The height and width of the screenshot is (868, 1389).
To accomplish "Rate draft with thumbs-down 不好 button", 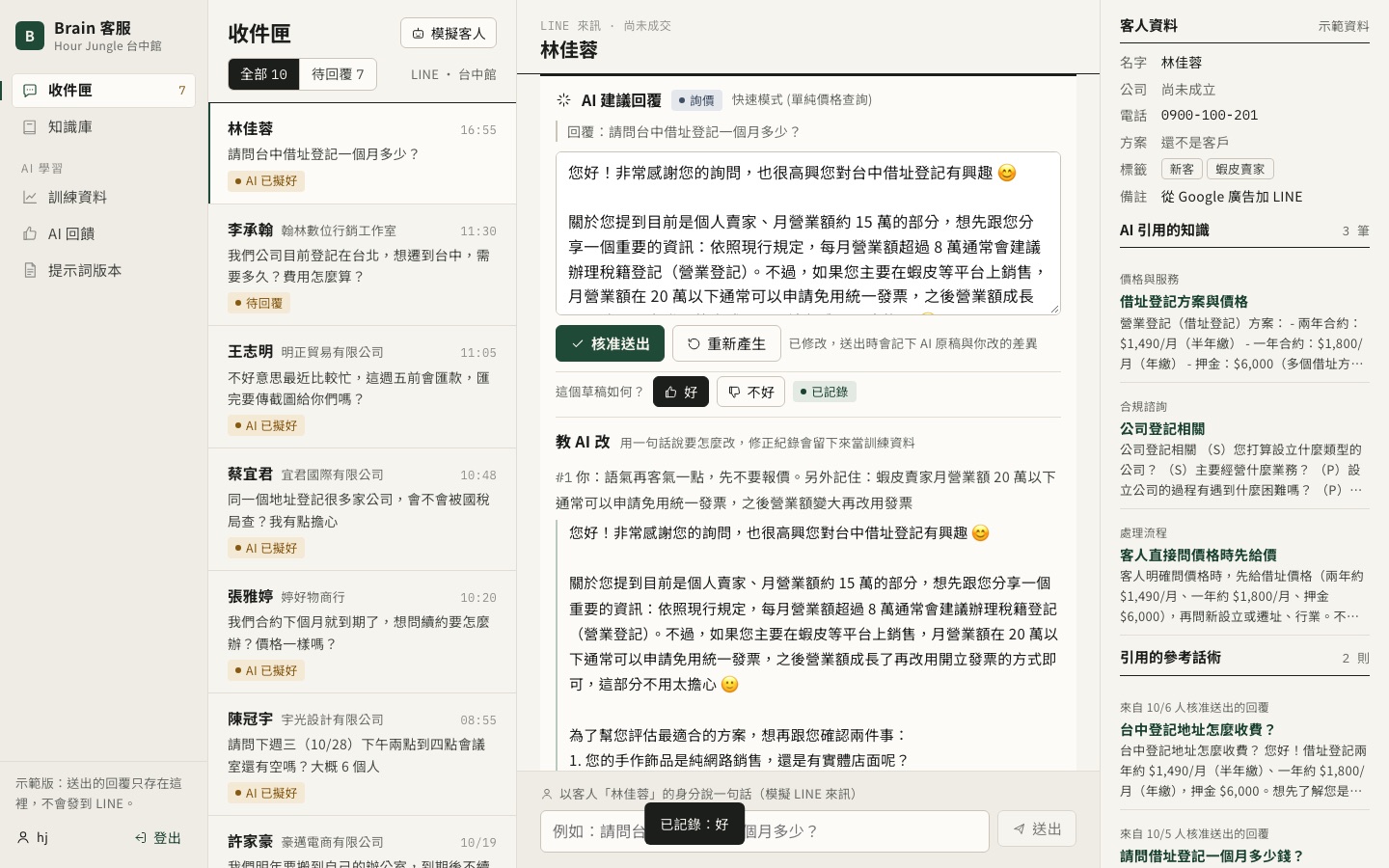I will tap(750, 392).
